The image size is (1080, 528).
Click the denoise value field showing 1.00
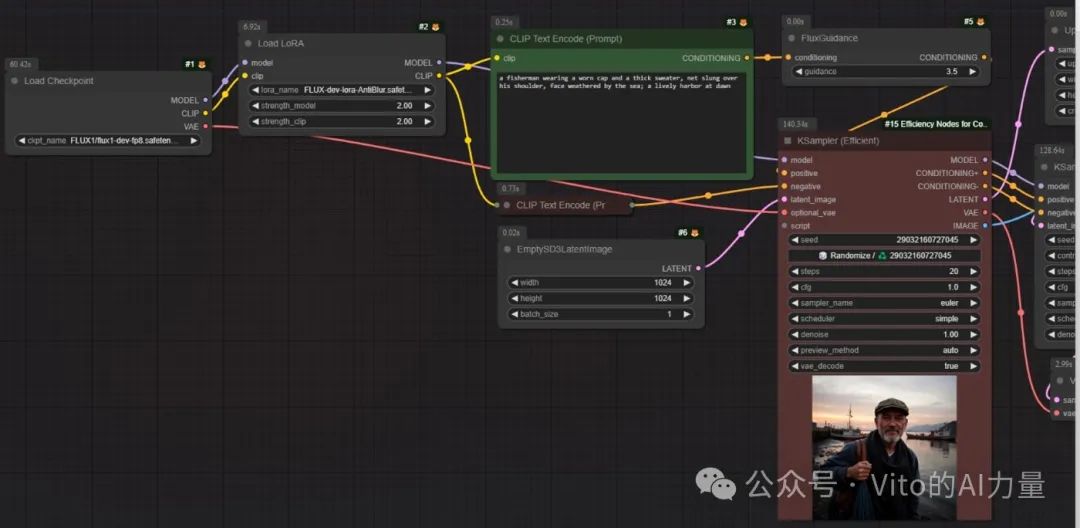[884, 335]
